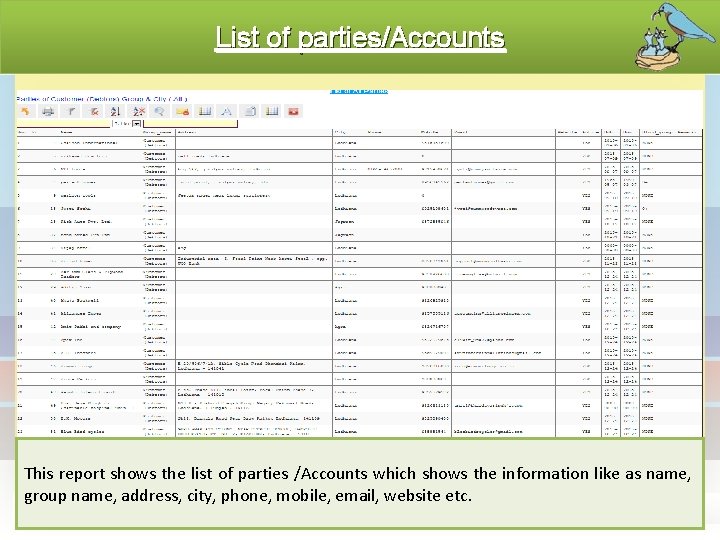Click the clear filter icon beside the flag icon
Image resolution: width=720 pixels, height=540 pixels.
tap(93, 111)
